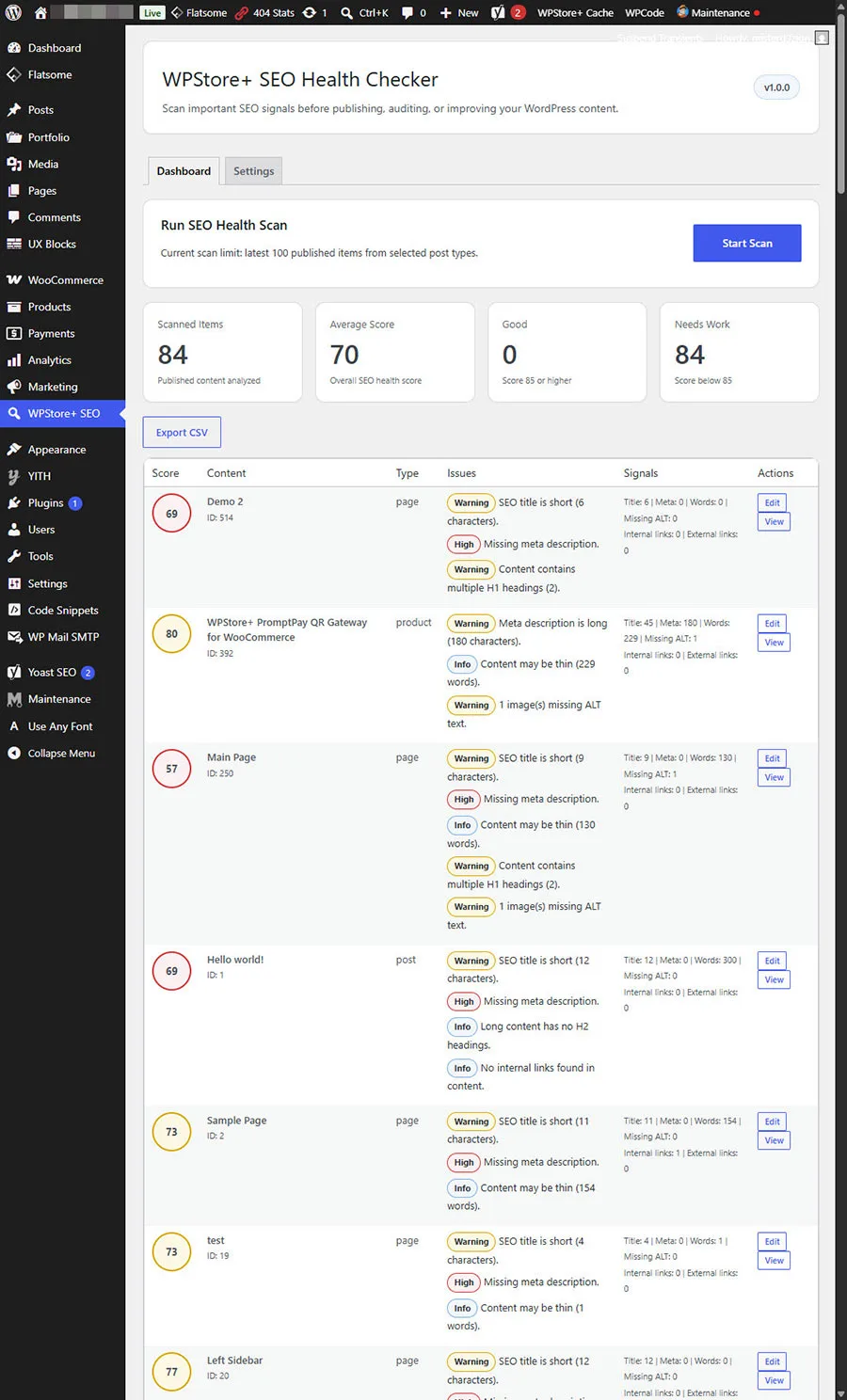Open the Analytics bar chart icon

tap(14, 360)
